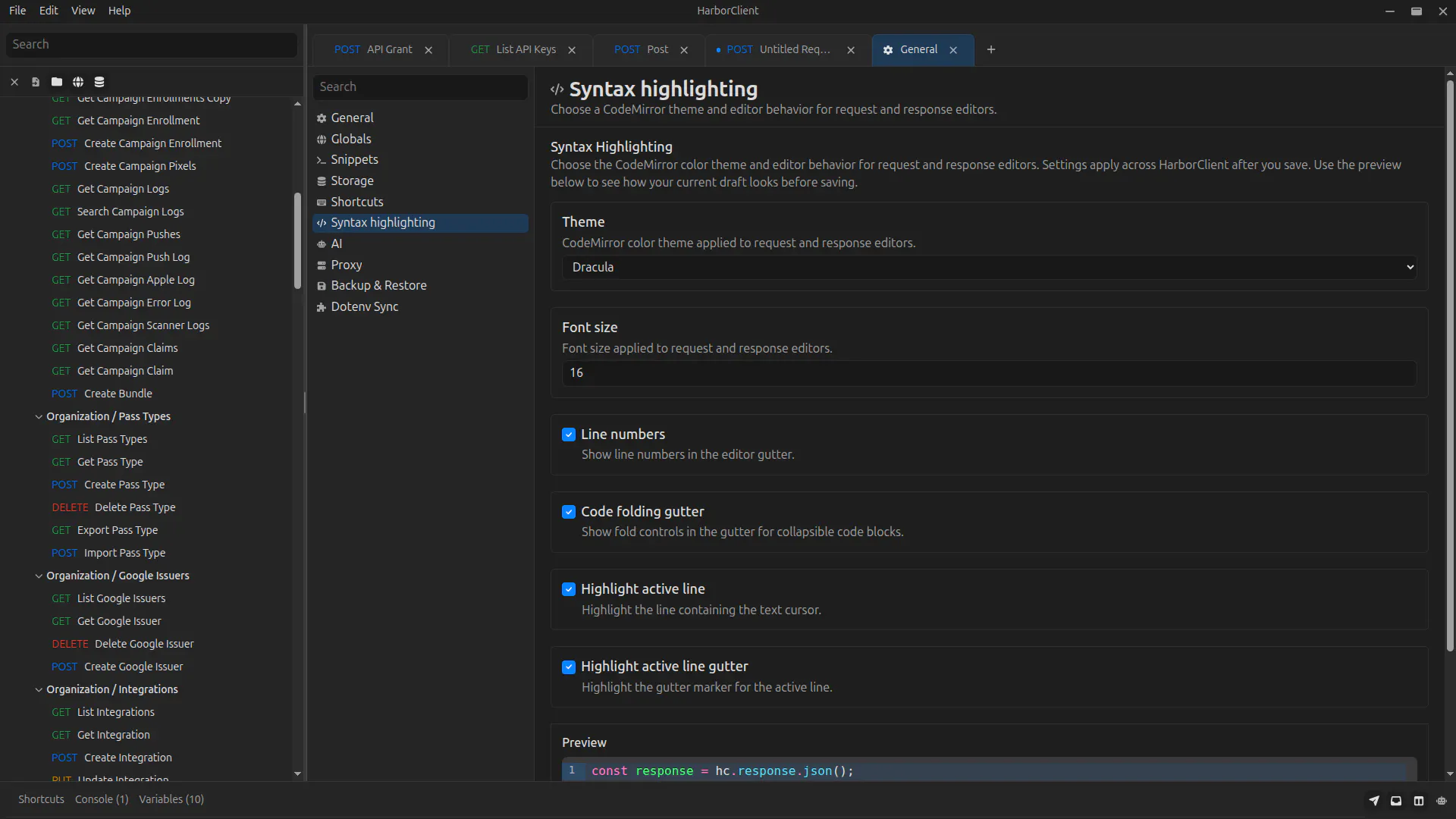Close the List API Keys tab
This screenshot has width=1456, height=819.
[572, 50]
